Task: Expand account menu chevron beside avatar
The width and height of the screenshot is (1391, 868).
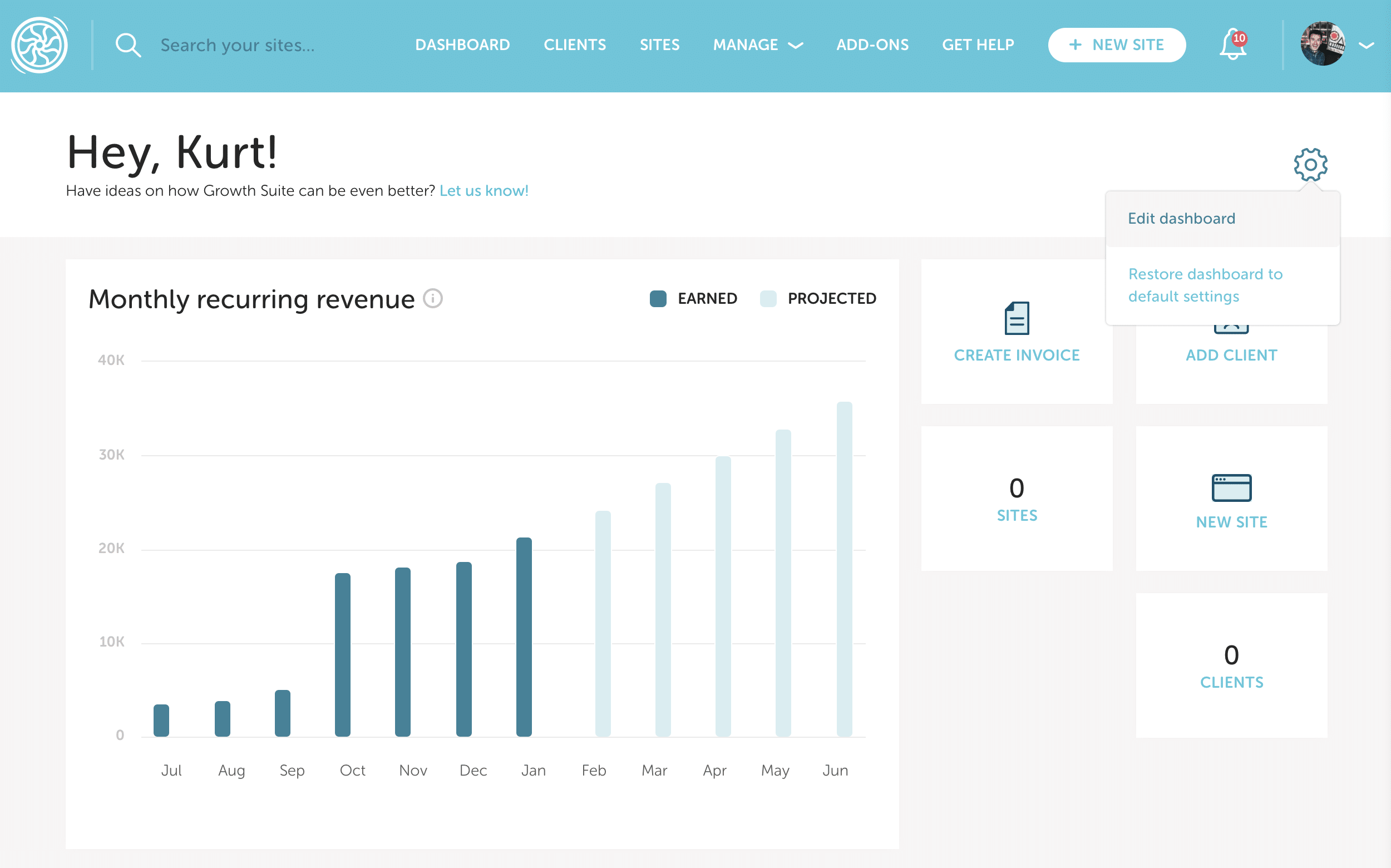Action: pos(1367,45)
